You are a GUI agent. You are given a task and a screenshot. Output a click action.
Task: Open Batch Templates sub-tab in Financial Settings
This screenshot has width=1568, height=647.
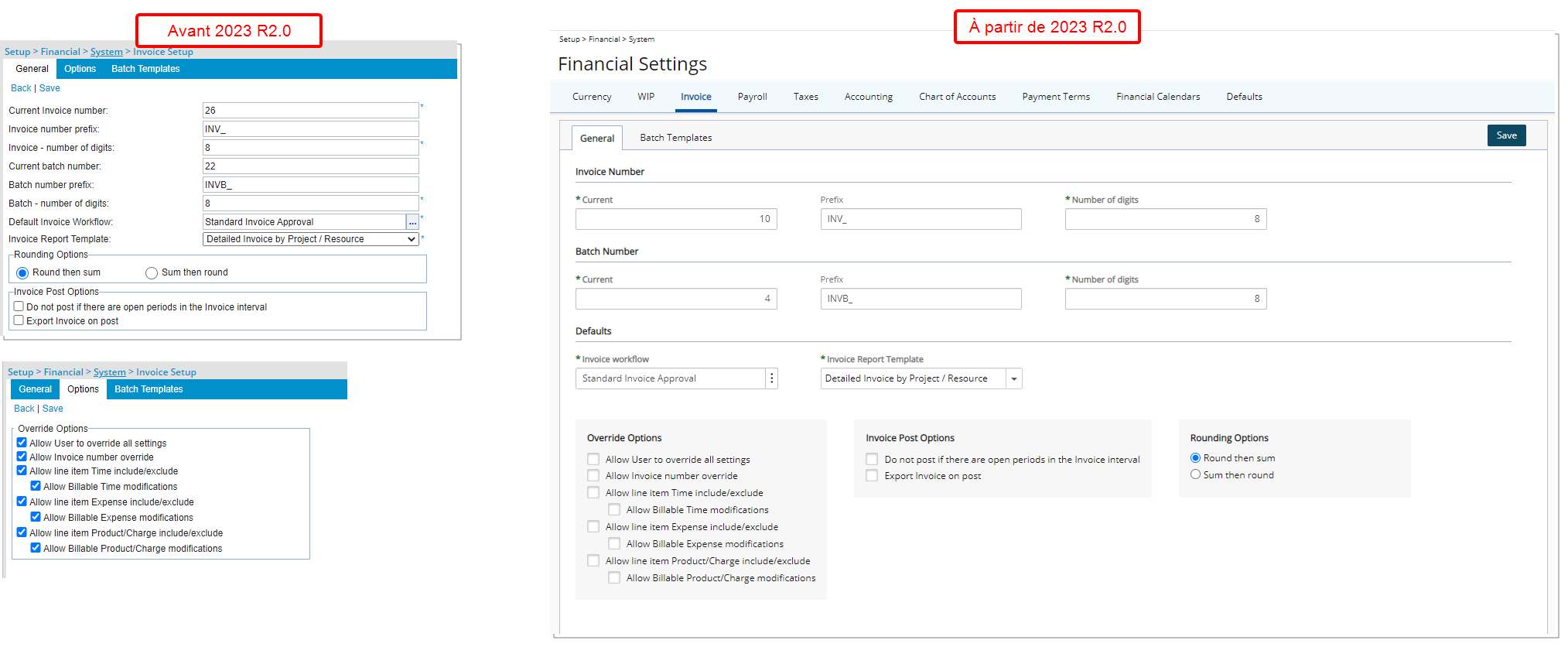pyautogui.click(x=675, y=138)
